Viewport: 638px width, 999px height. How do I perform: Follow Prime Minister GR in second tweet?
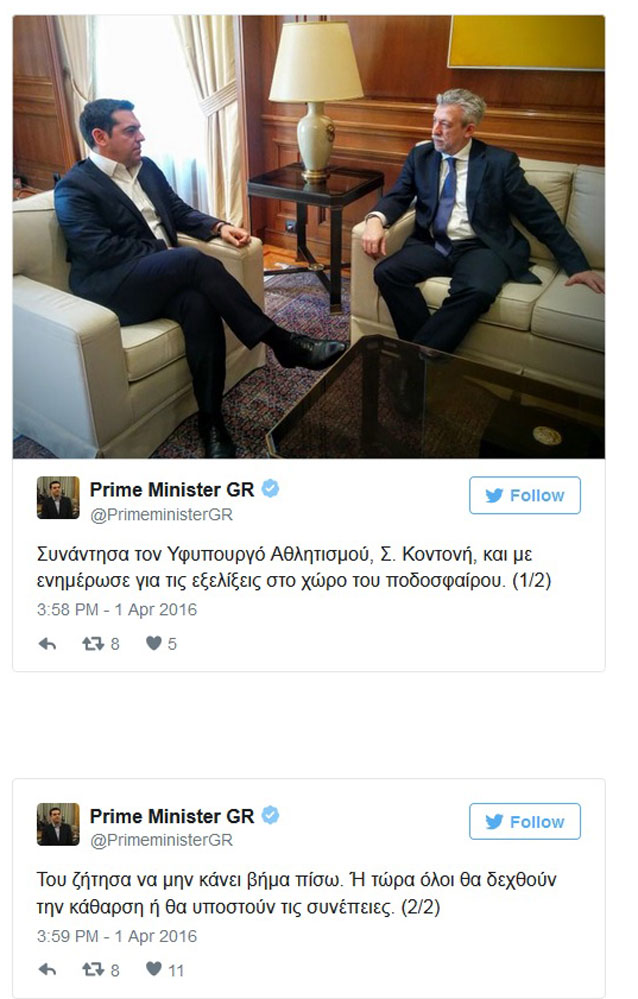pos(525,821)
